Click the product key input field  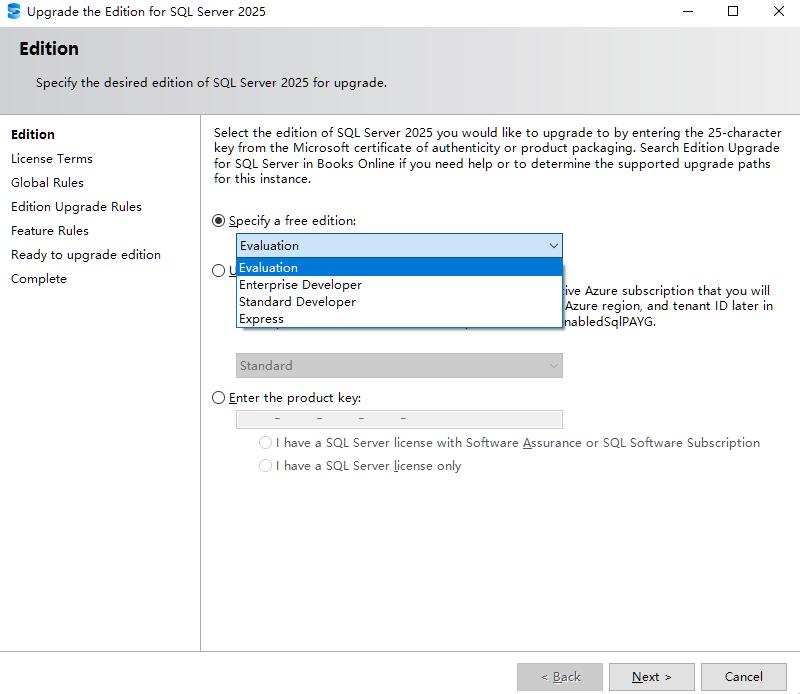[x=399, y=419]
